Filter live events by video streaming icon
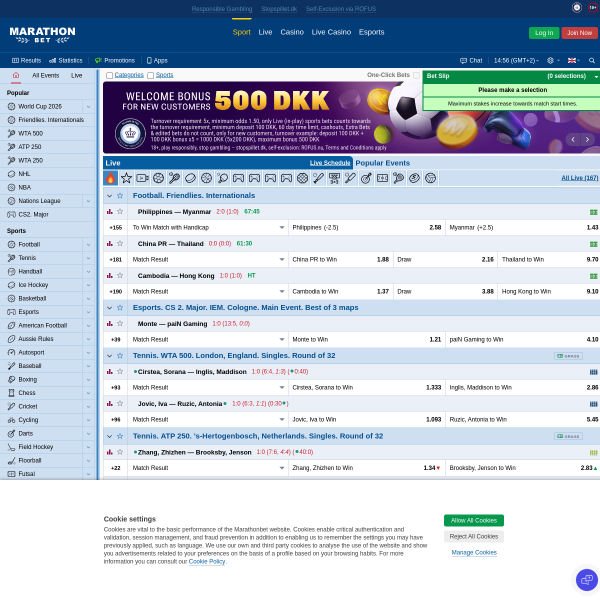The height and width of the screenshot is (600, 600). point(142,178)
